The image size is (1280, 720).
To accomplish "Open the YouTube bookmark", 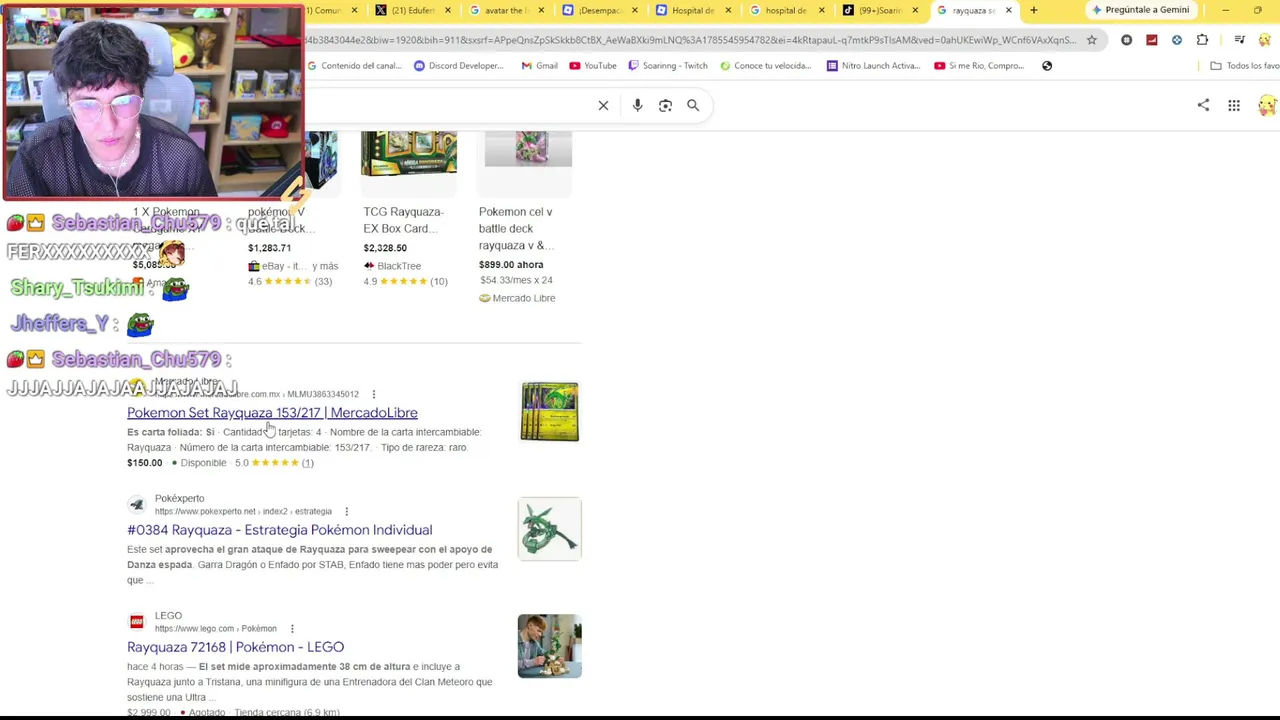I will click(593, 66).
